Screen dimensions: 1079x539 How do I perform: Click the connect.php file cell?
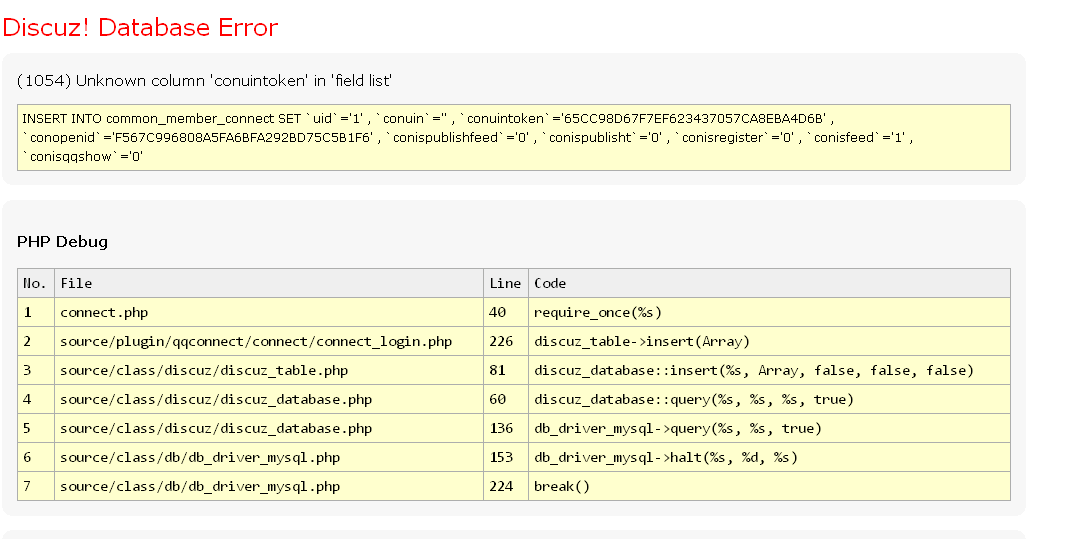click(104, 312)
